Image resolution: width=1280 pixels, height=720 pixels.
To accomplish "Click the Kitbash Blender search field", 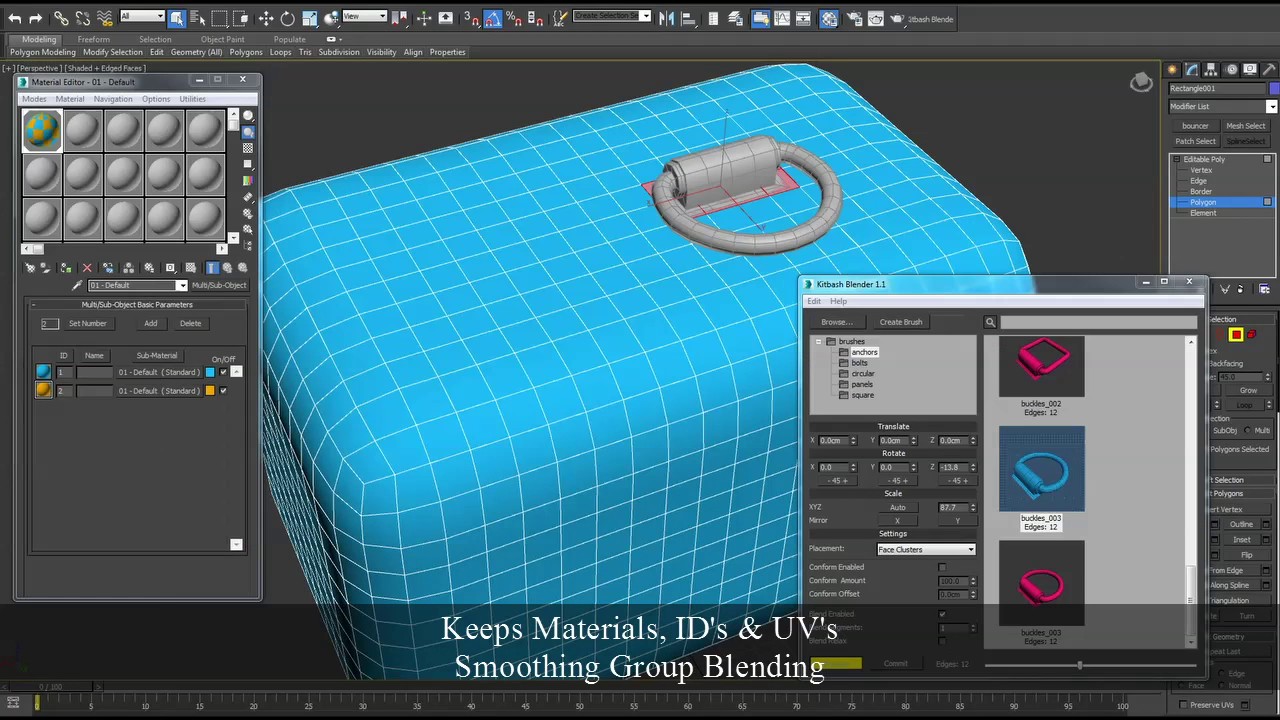I will 1099,322.
